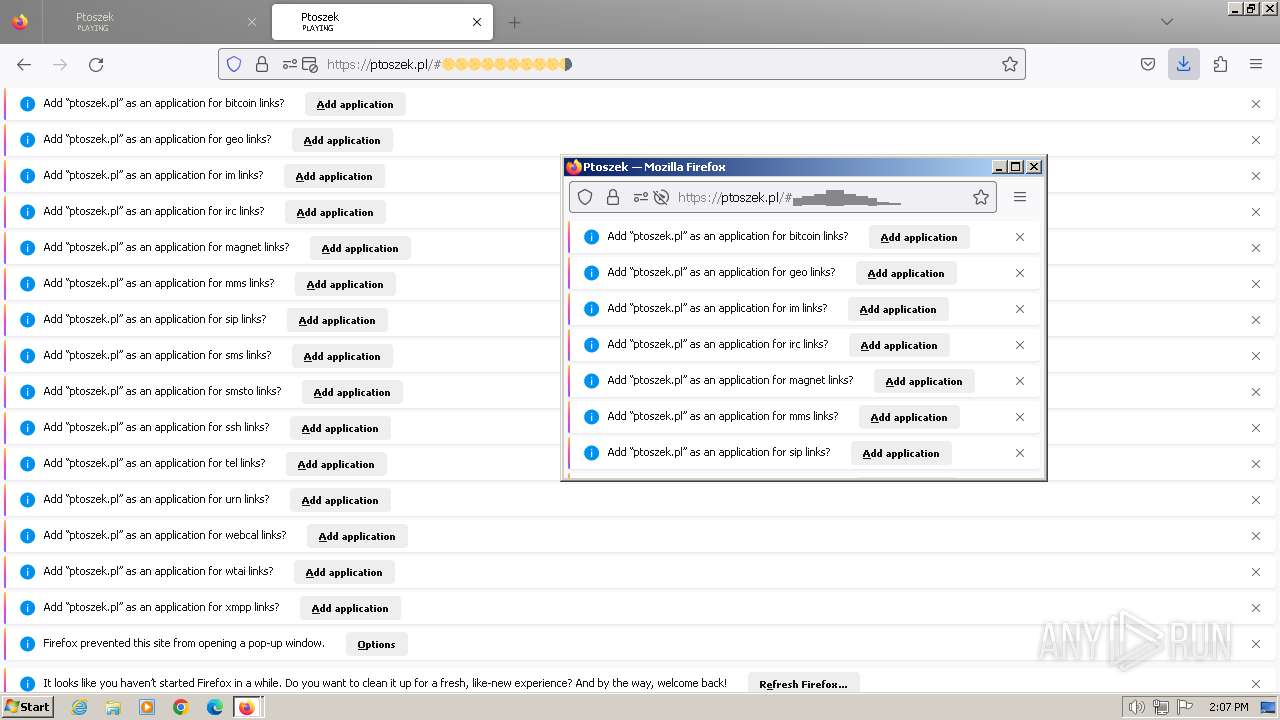Add application for tel links
Screen dimensions: 1280x720
pos(336,464)
